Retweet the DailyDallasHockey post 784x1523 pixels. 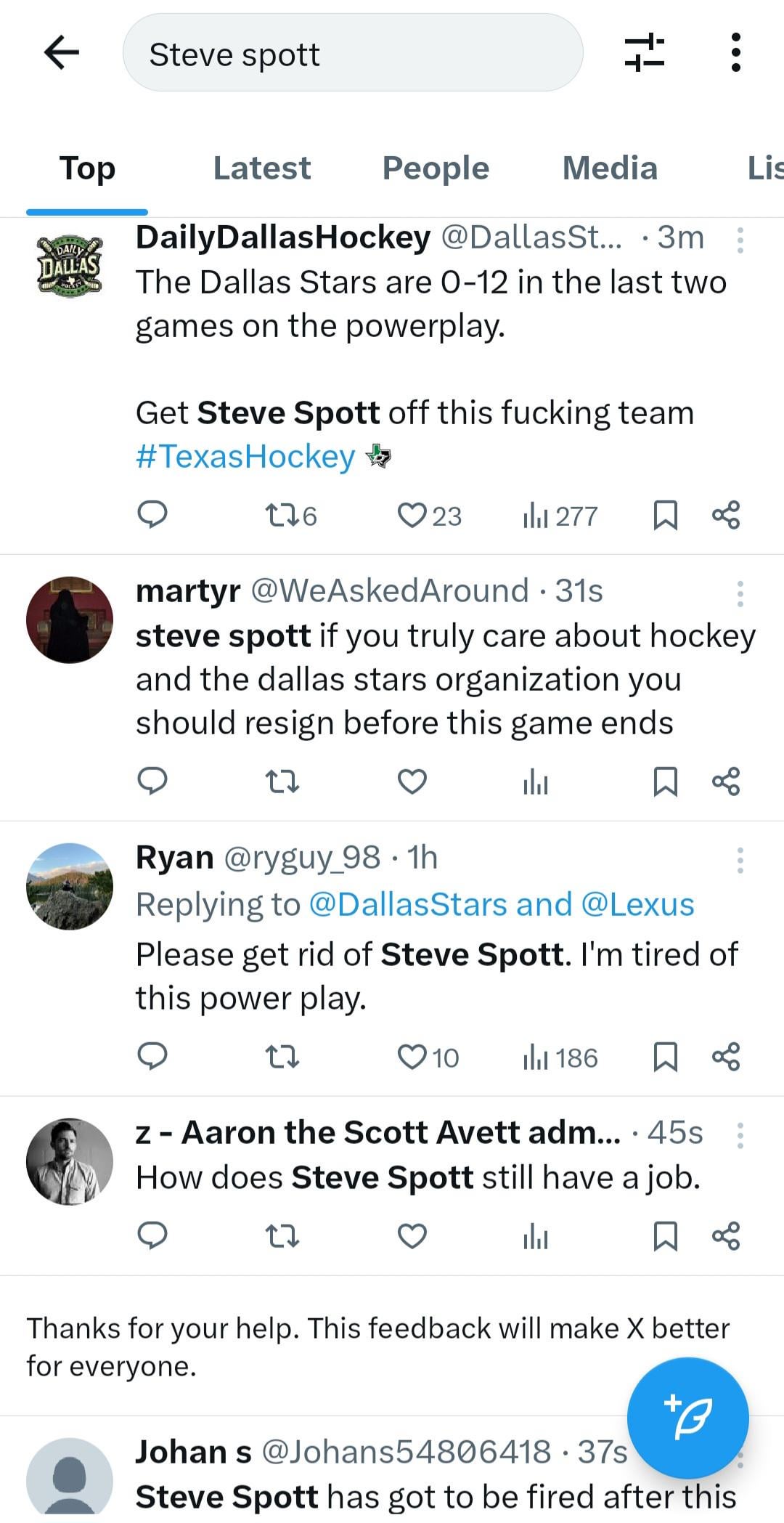pyautogui.click(x=282, y=515)
